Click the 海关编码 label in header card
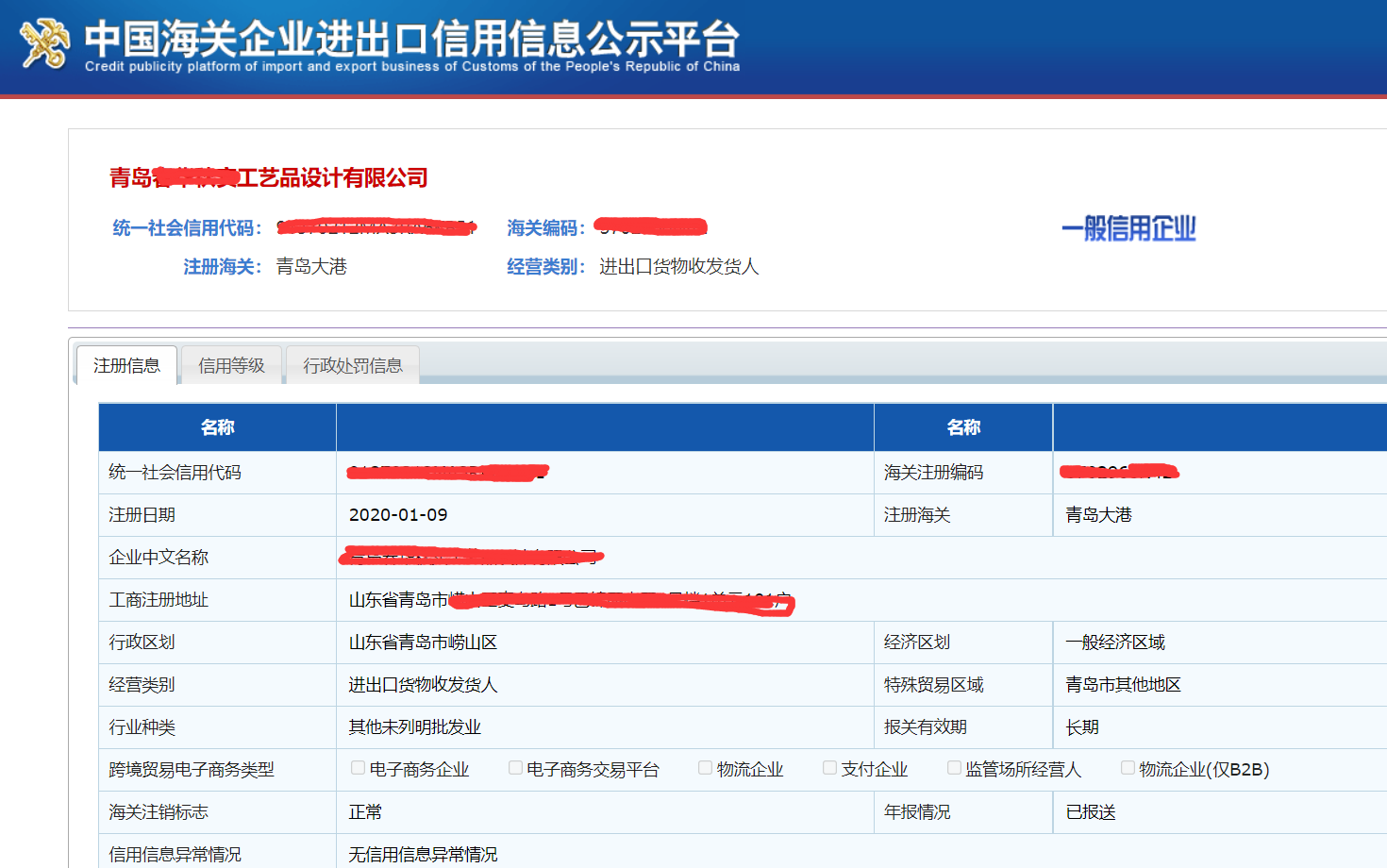 pyautogui.click(x=545, y=227)
